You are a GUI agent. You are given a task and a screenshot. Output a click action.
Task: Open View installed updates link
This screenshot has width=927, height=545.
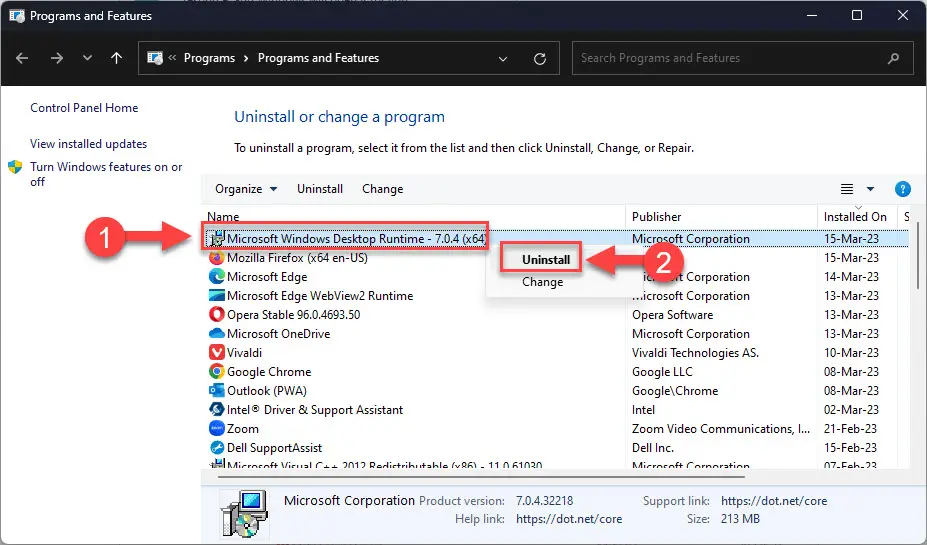click(89, 144)
